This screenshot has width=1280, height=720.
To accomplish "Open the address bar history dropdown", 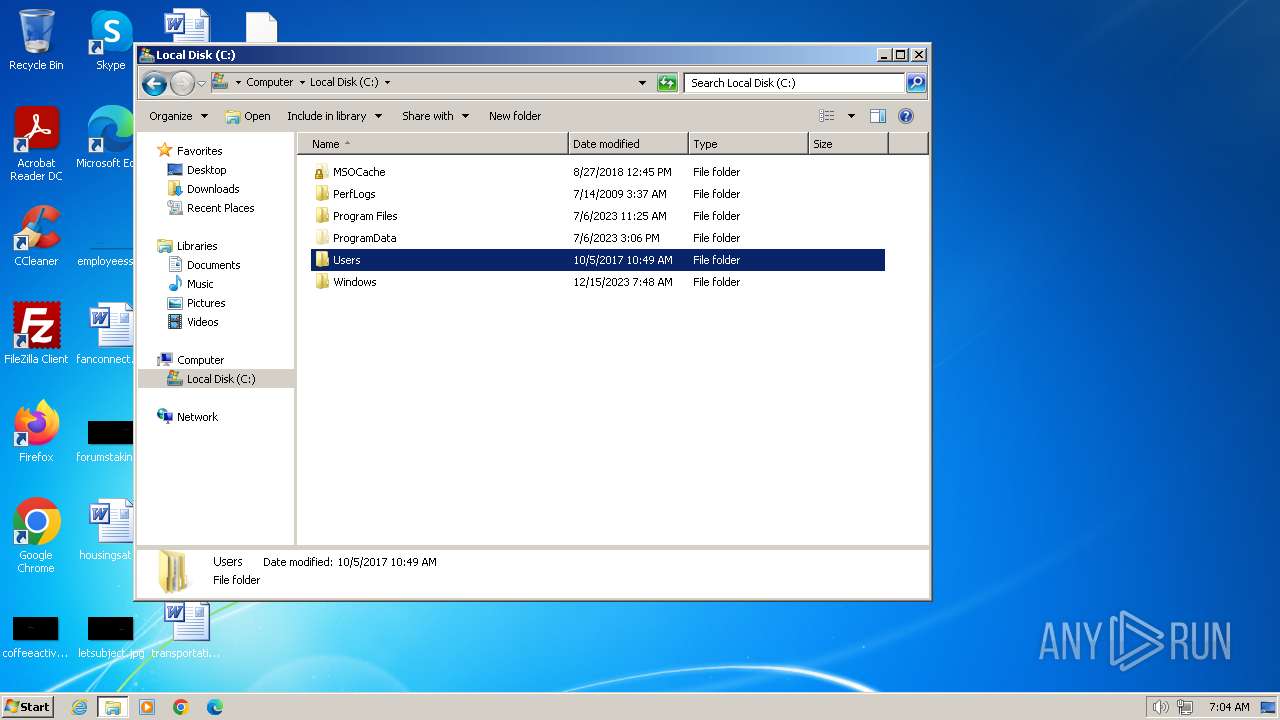I will click(642, 83).
